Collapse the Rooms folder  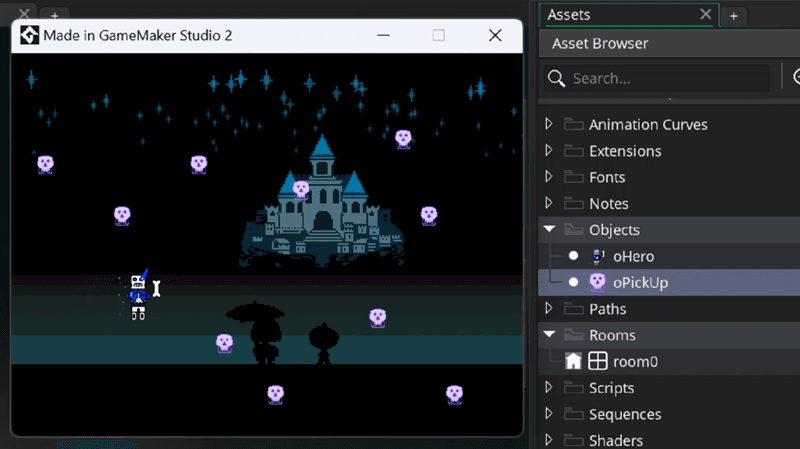(x=548, y=335)
